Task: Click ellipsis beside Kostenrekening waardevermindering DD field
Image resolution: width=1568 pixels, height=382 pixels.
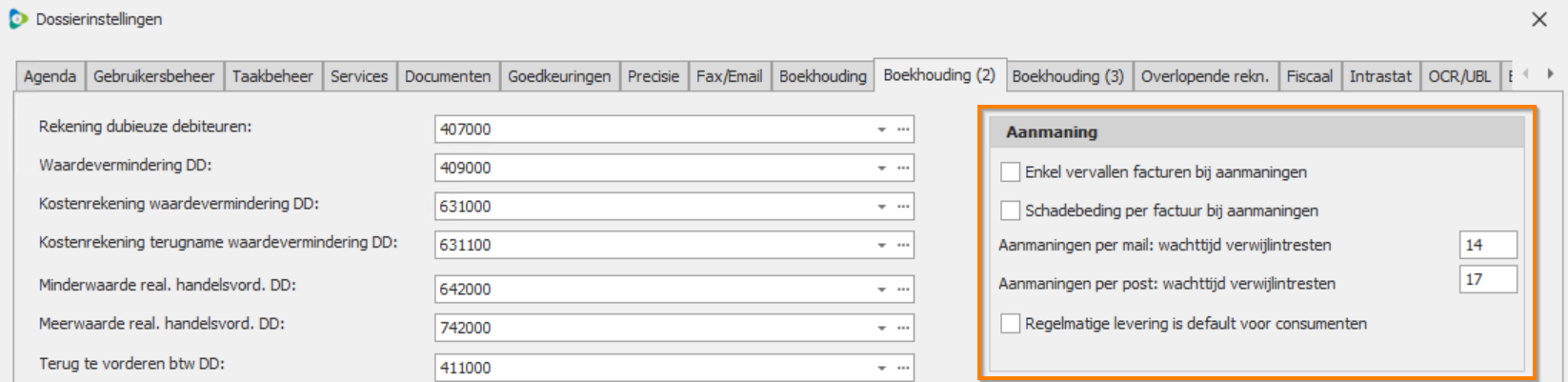Action: (903, 206)
